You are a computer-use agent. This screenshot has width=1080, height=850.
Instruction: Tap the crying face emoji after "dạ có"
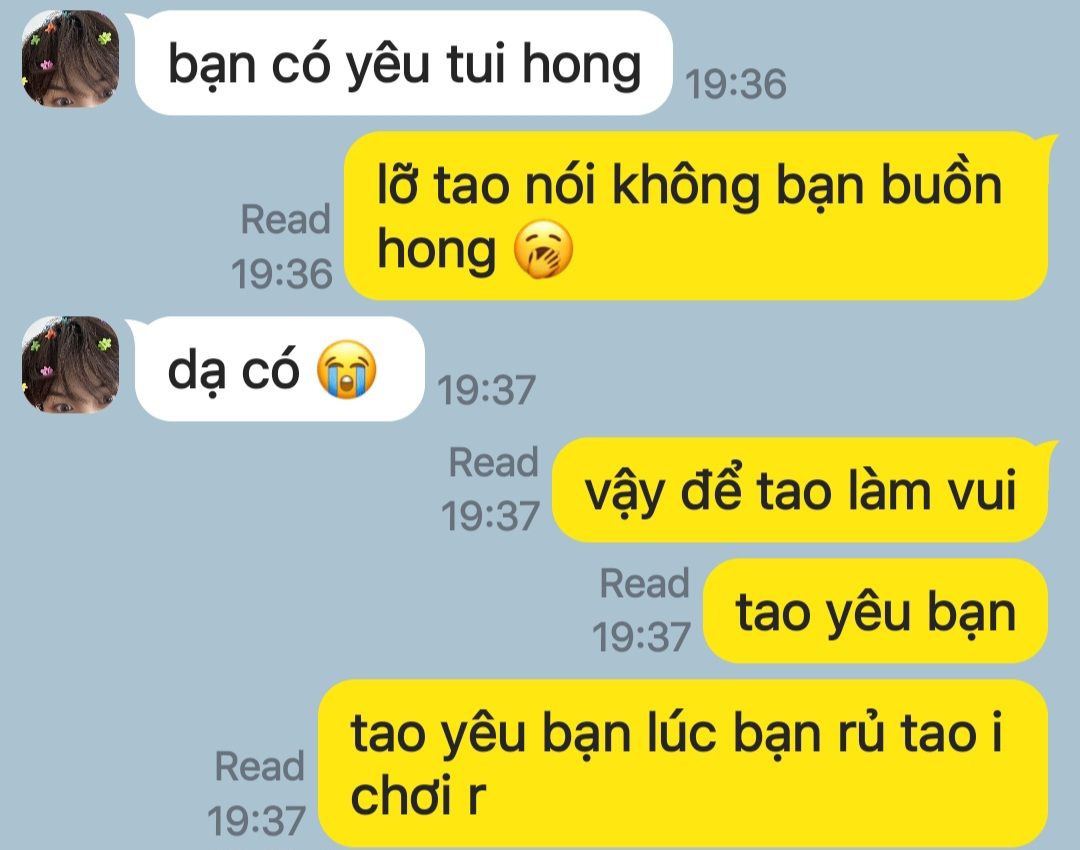[x=346, y=369]
